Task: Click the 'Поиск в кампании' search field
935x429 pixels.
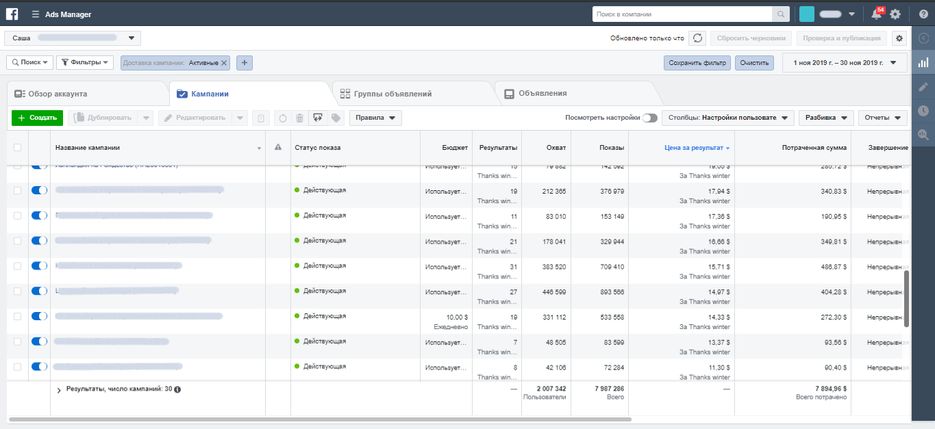Action: click(x=683, y=14)
